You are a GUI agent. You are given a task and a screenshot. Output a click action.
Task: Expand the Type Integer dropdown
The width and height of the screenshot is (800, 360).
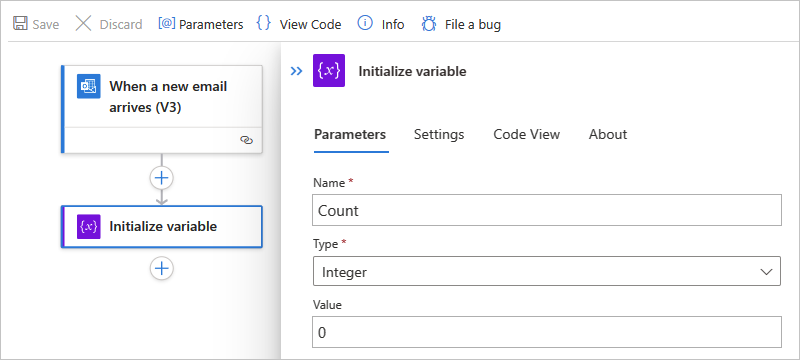click(x=546, y=271)
